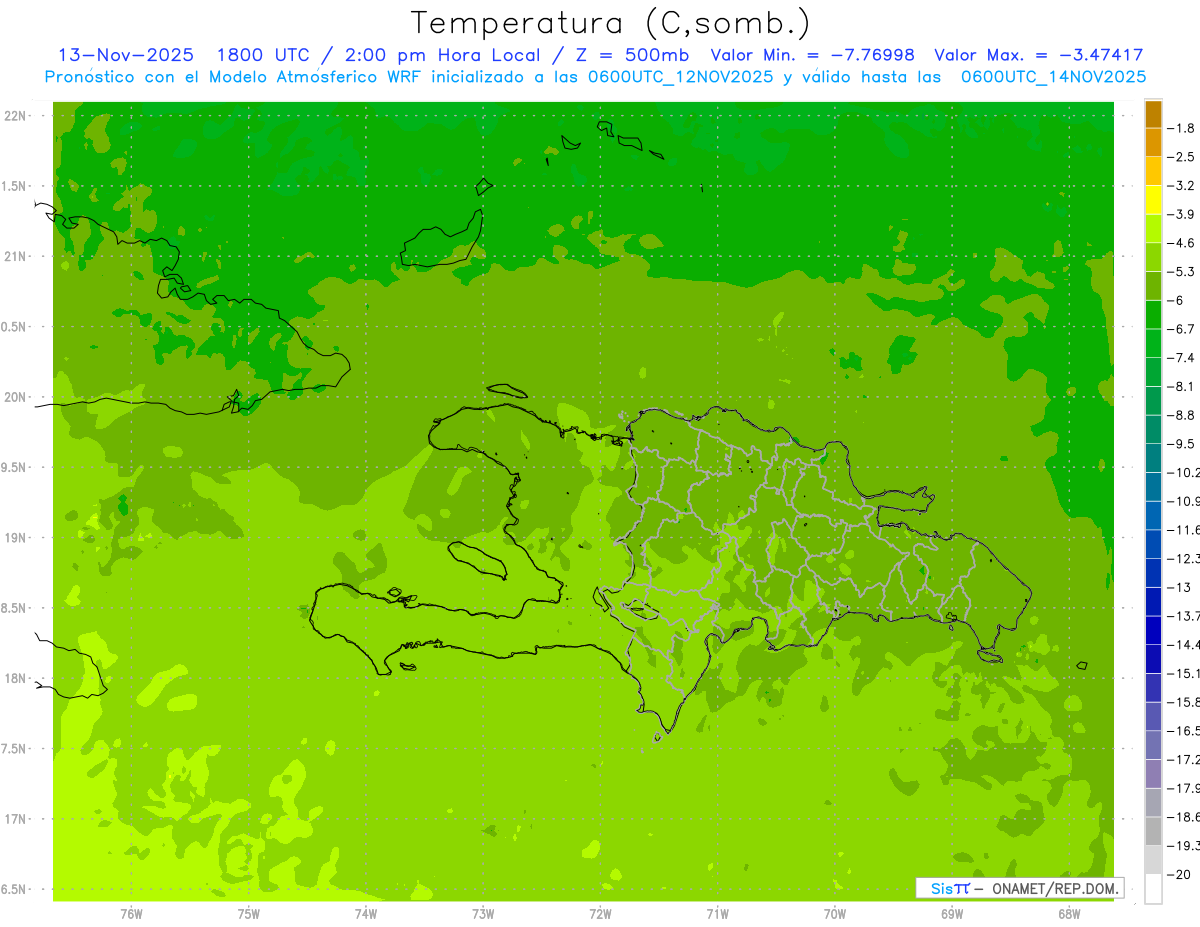This screenshot has height=927, width=1200.
Task: Click the '22N' latitude axis label
Action: pos(14,116)
